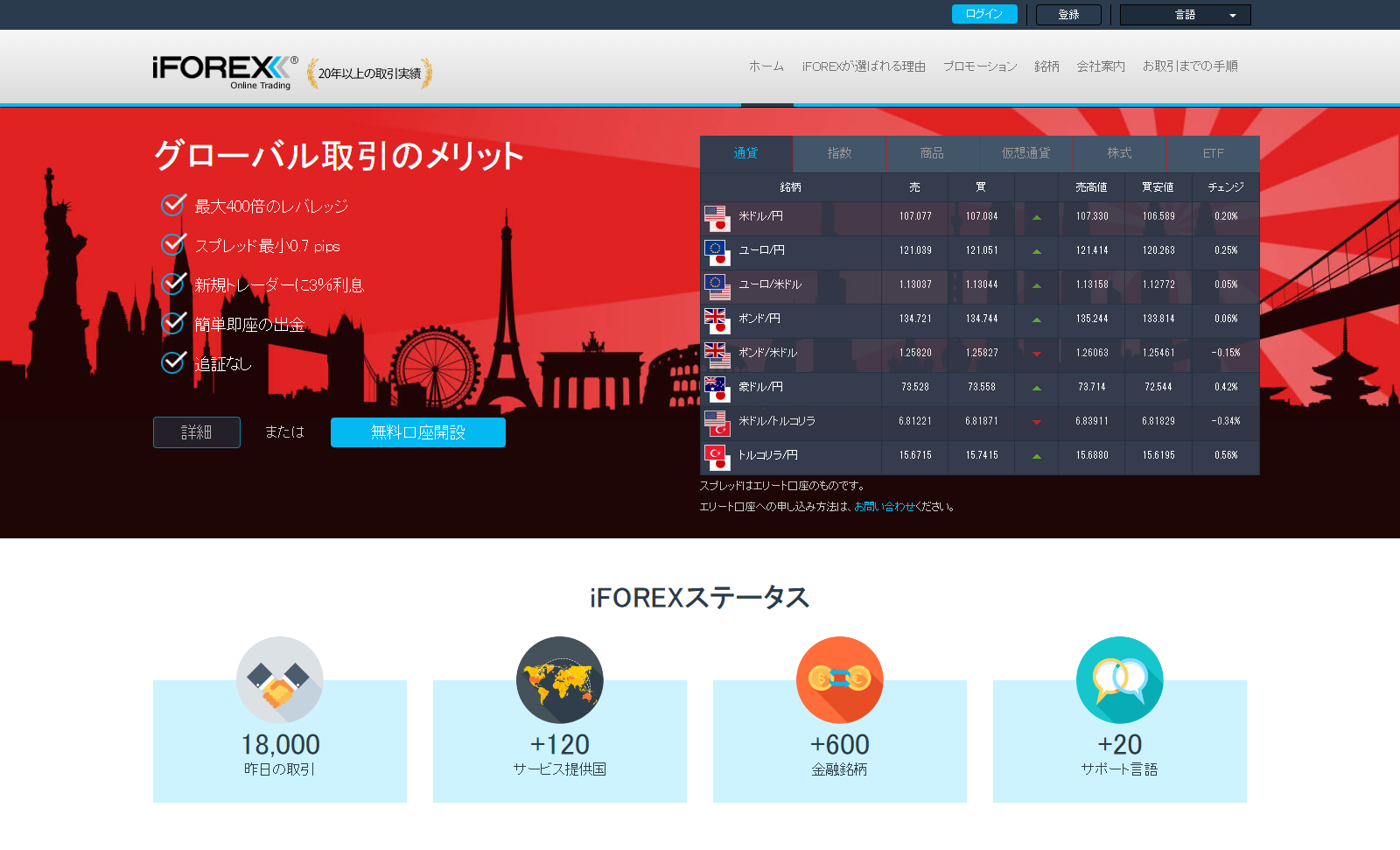Viewport: 1400px width, 850px height.
Task: Click the currency exchange icon above +600
Action: click(840, 680)
